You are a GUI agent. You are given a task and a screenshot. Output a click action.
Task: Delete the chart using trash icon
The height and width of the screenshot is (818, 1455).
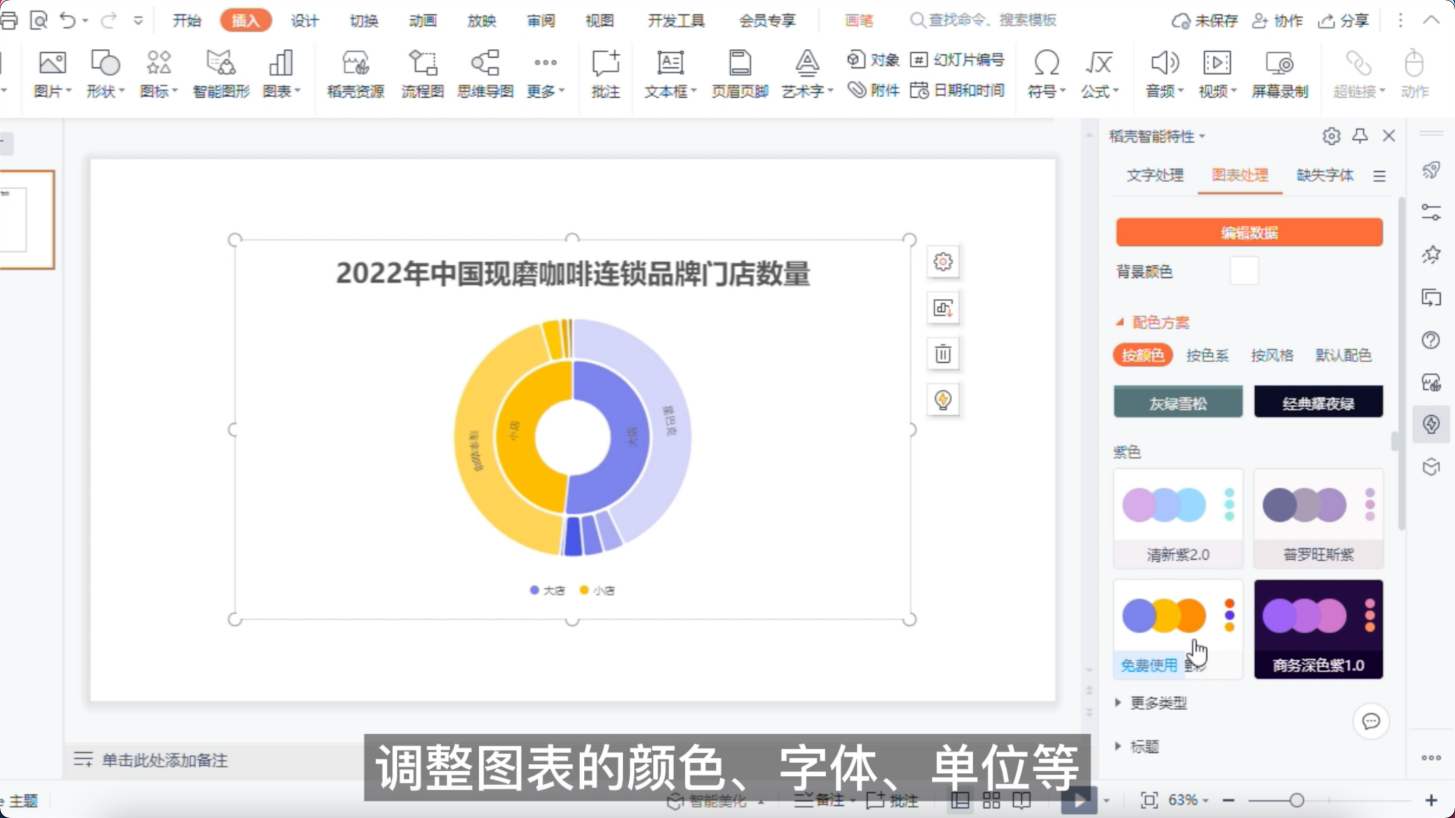[x=943, y=354]
